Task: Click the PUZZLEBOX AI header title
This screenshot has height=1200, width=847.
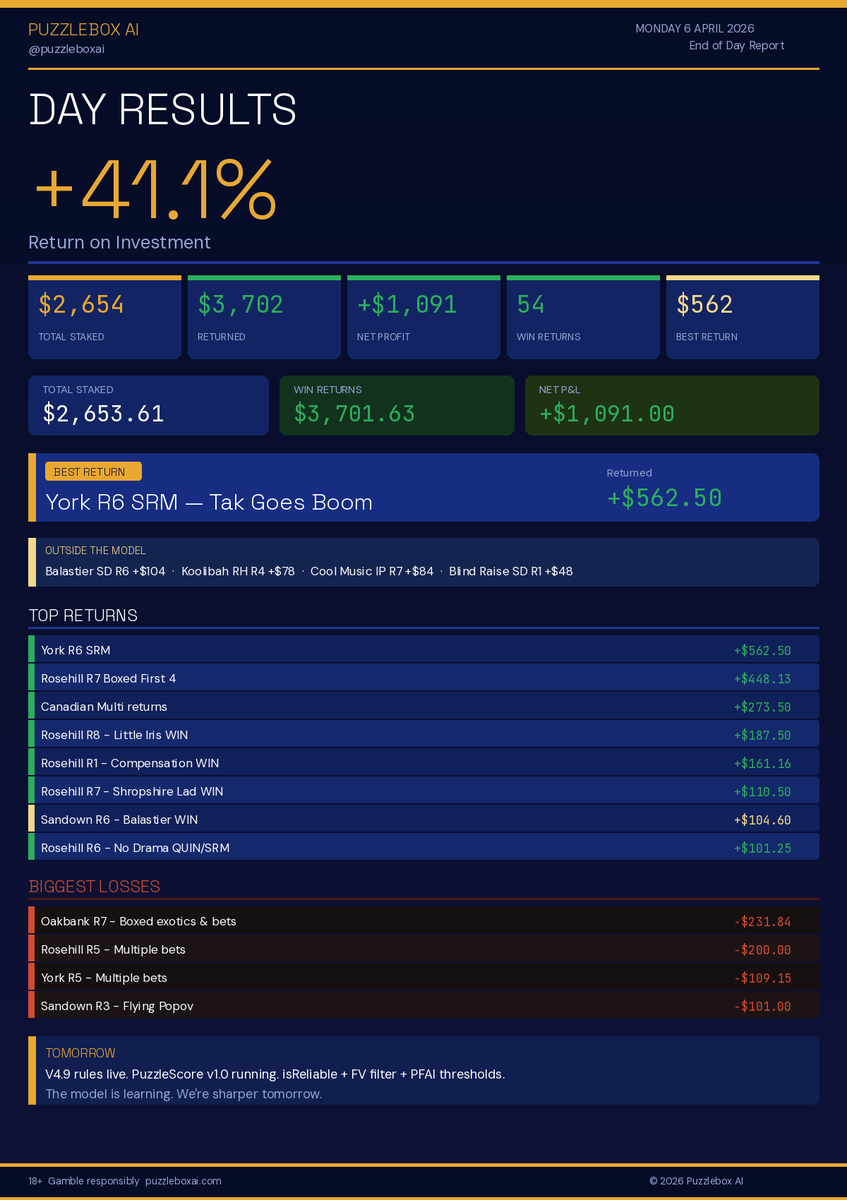Action: [x=83, y=30]
